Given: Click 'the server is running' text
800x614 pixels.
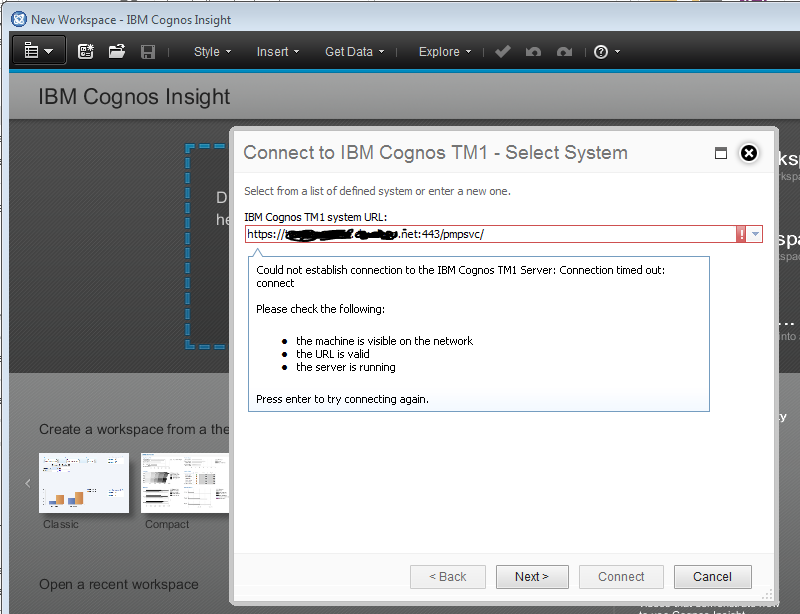Looking at the screenshot, I should [x=345, y=367].
